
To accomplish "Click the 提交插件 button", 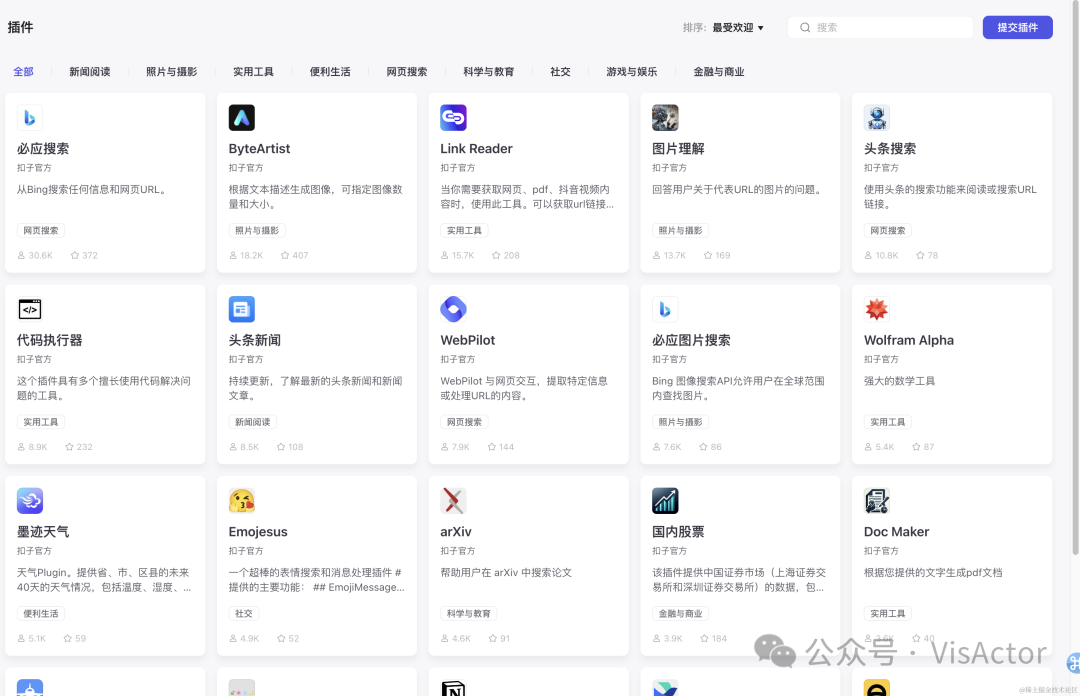I will point(1017,28).
